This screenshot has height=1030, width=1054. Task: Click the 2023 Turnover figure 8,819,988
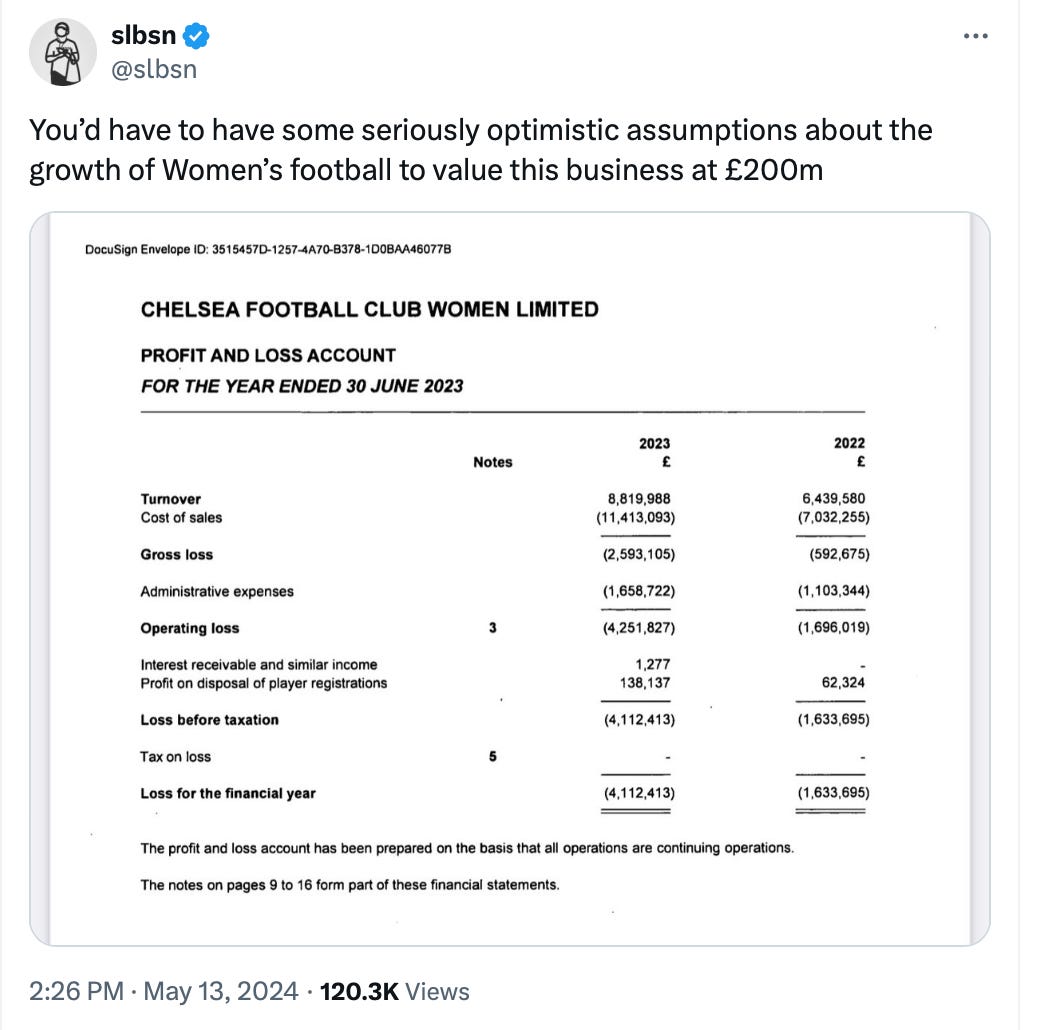pyautogui.click(x=639, y=498)
